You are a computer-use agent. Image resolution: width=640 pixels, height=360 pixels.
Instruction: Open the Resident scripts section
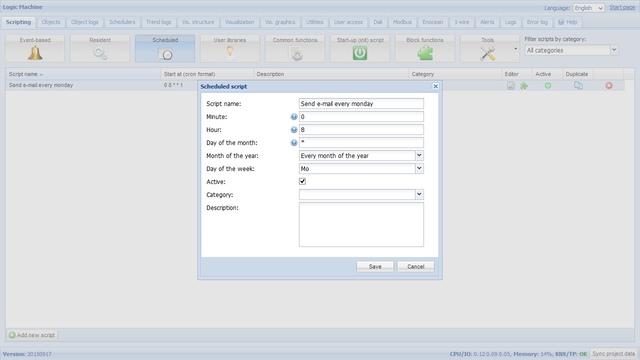click(x=100, y=49)
